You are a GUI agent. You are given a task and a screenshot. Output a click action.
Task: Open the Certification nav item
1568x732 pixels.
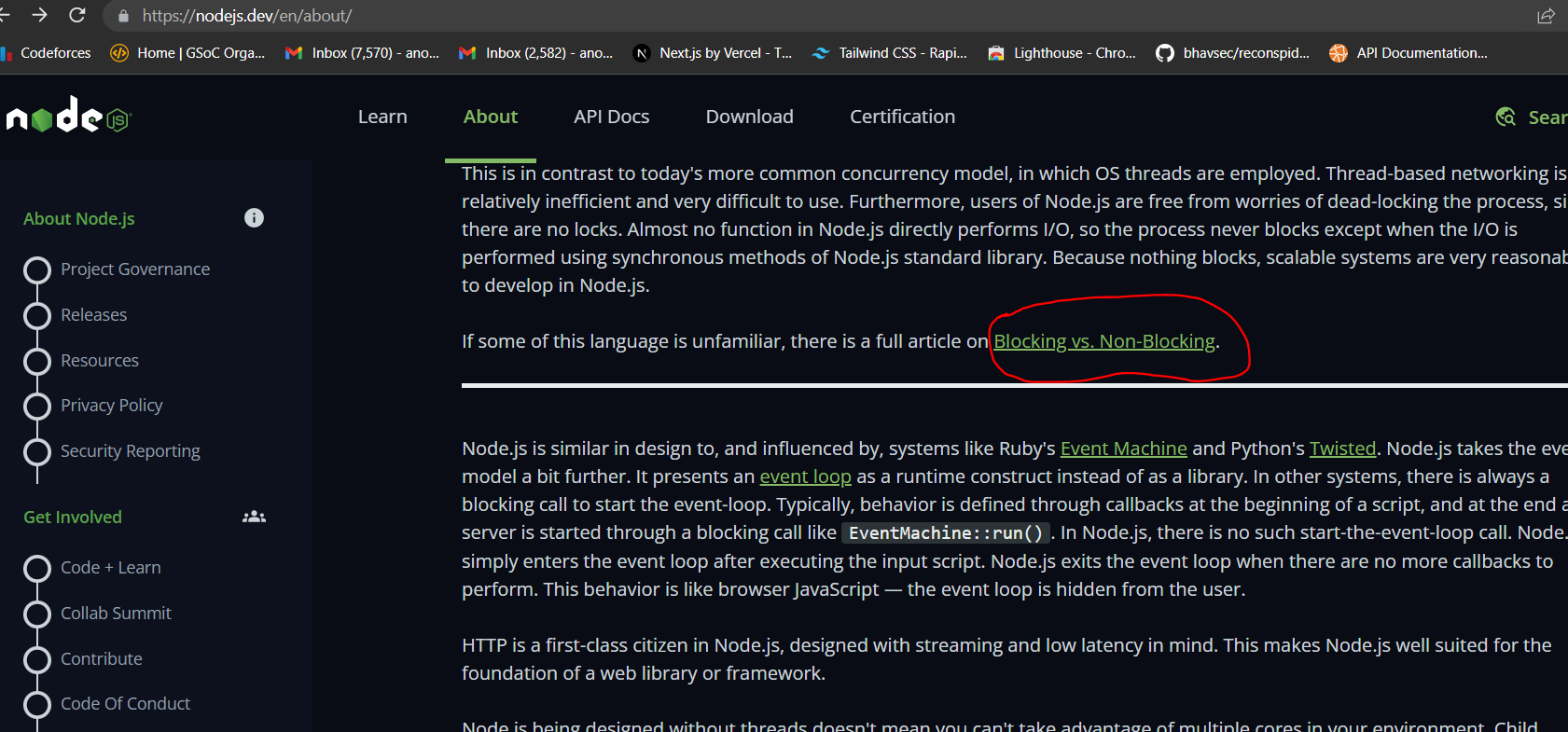click(x=903, y=117)
